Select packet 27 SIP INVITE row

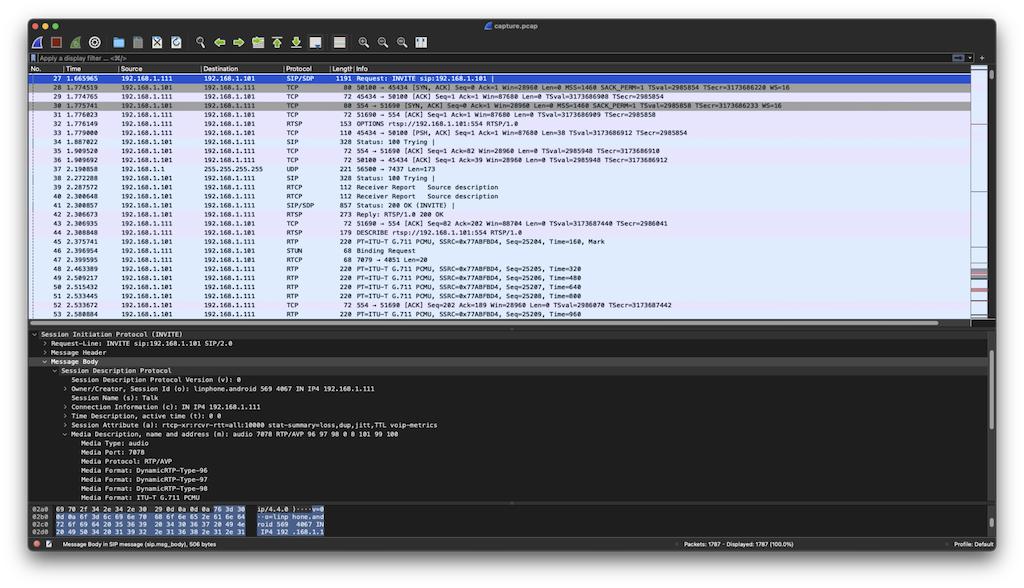pyautogui.click(x=500, y=78)
